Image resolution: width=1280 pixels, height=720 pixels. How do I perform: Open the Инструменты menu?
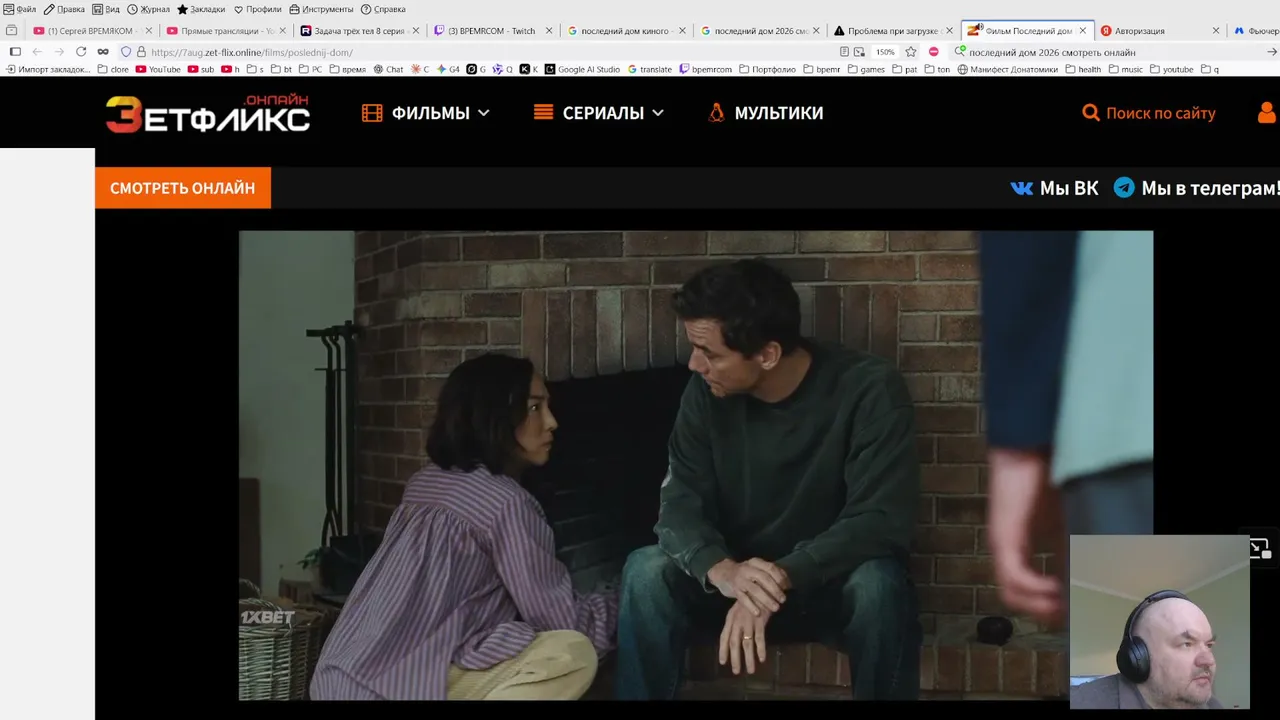321,9
